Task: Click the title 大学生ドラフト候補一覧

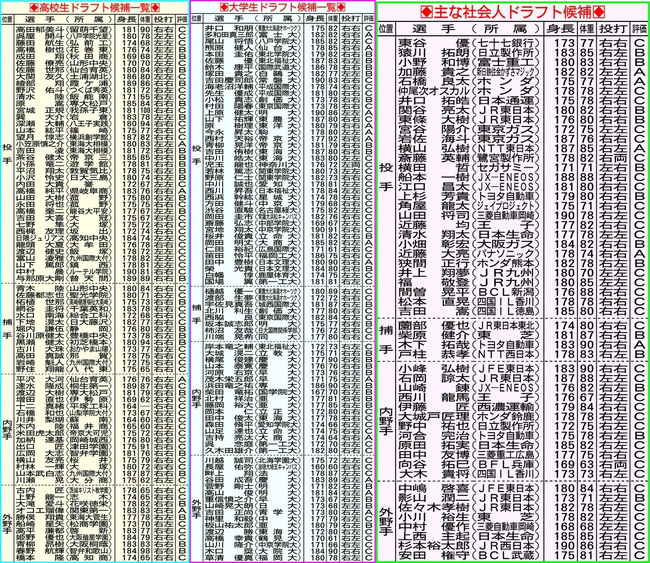Action: click(x=283, y=7)
